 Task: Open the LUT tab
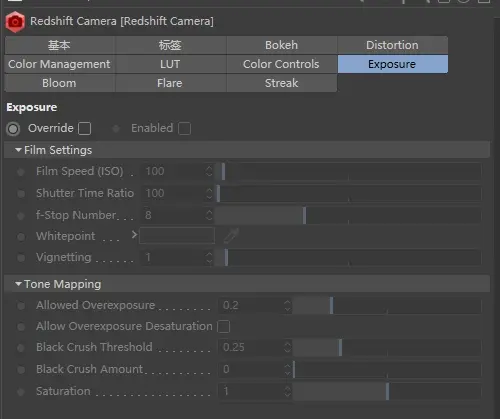pyautogui.click(x=170, y=64)
